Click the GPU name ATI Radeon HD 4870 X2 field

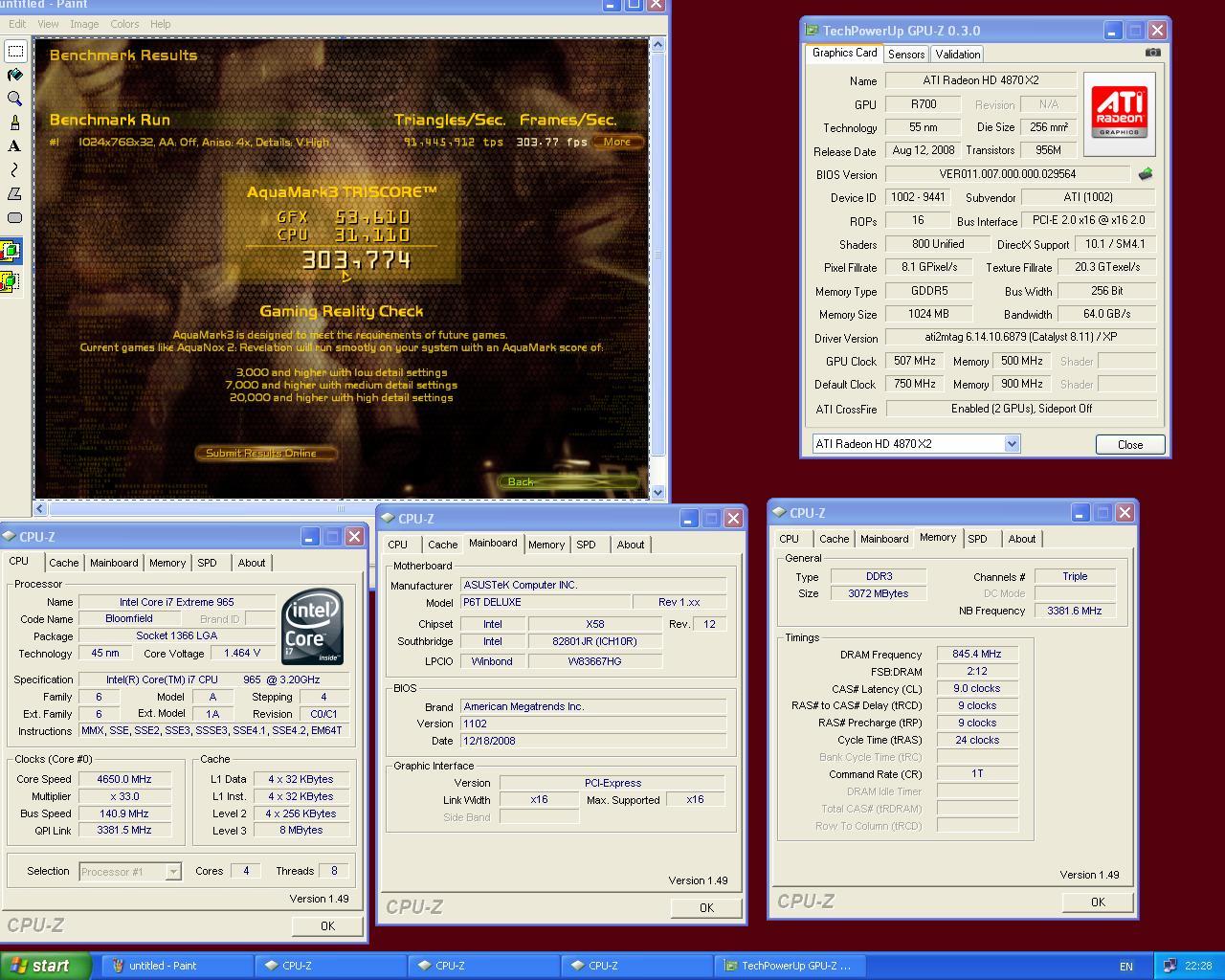click(x=981, y=81)
